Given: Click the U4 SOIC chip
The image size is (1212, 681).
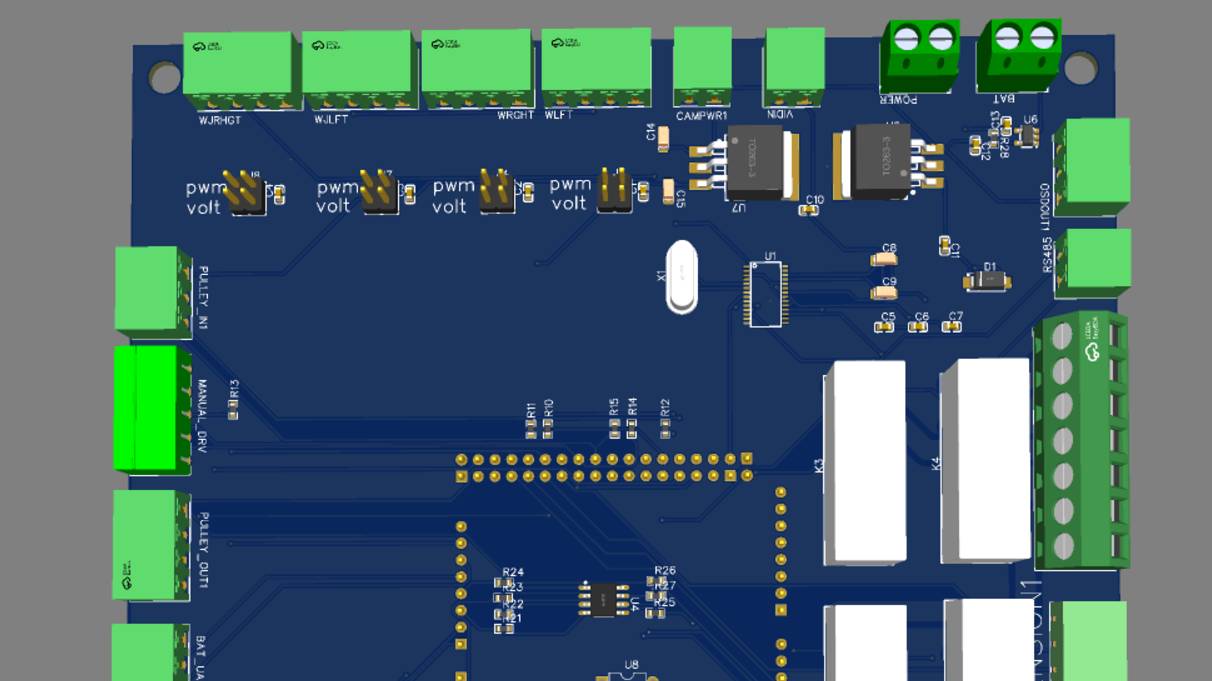Looking at the screenshot, I should point(604,598).
